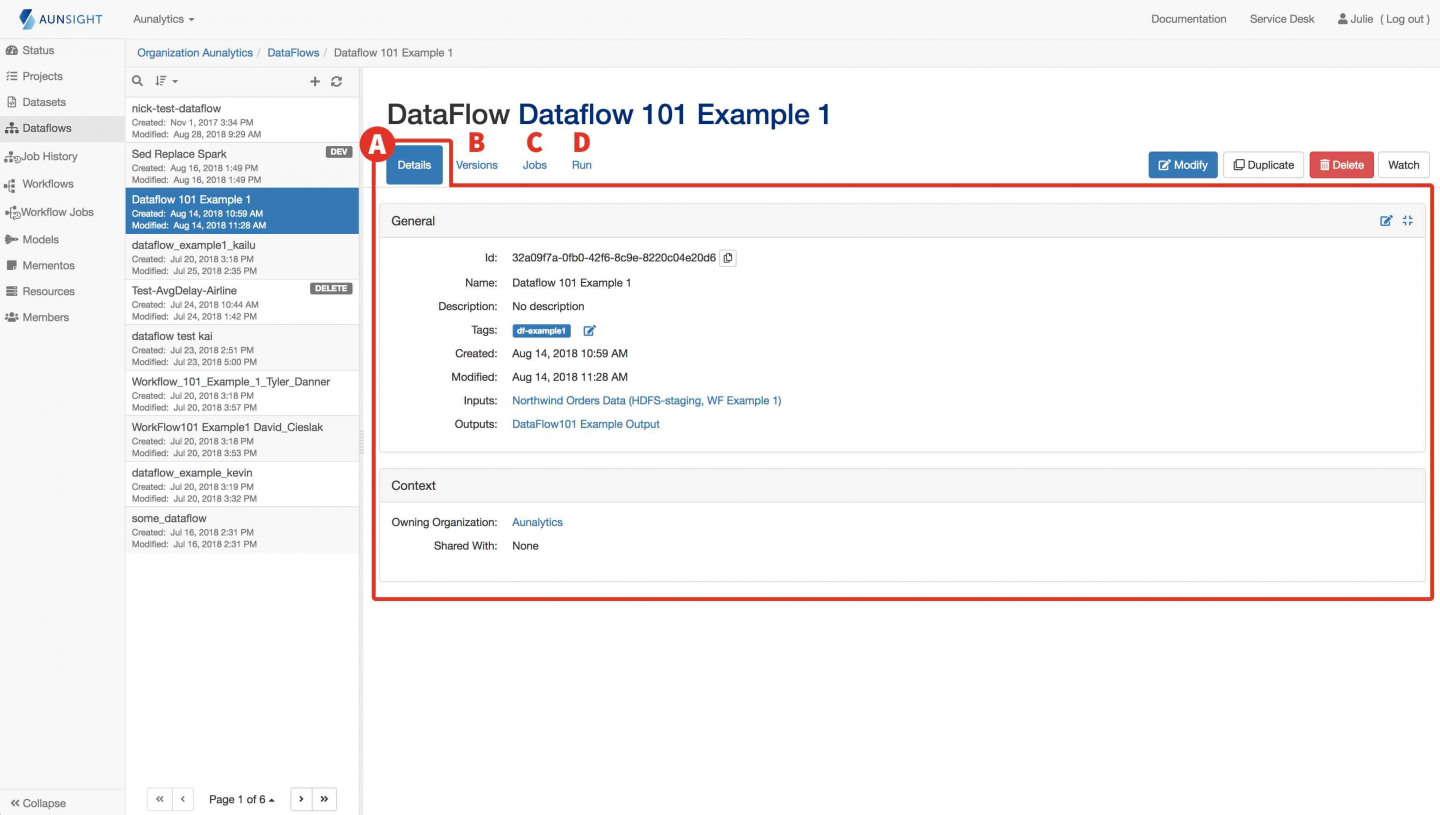Viewport: 1440px width, 815px height.
Task: Collapse the General panel with compress icon
Action: (1408, 221)
